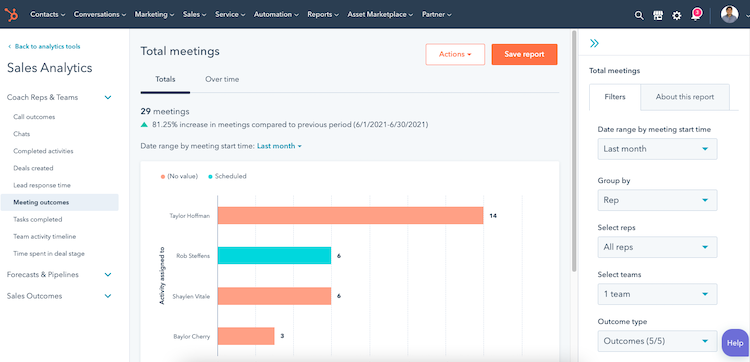Image resolution: width=750 pixels, height=362 pixels.
Task: Click the 29 meetings total text
Action: 165,111
